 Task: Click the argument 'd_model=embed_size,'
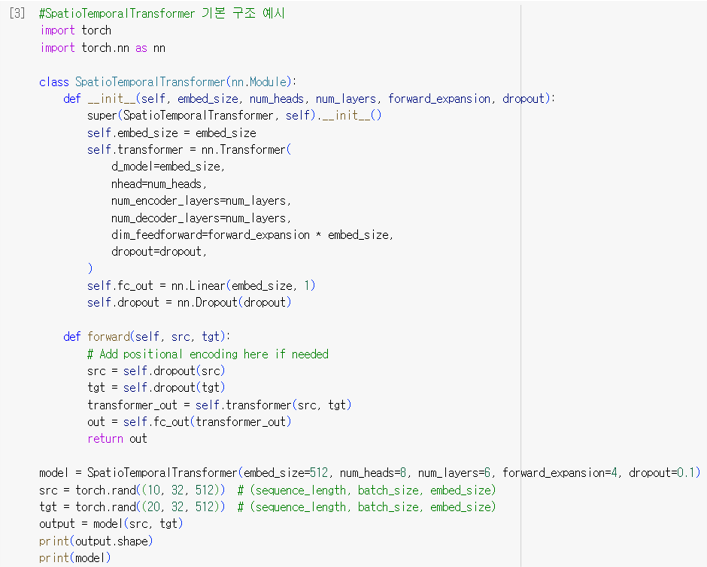tap(168, 166)
